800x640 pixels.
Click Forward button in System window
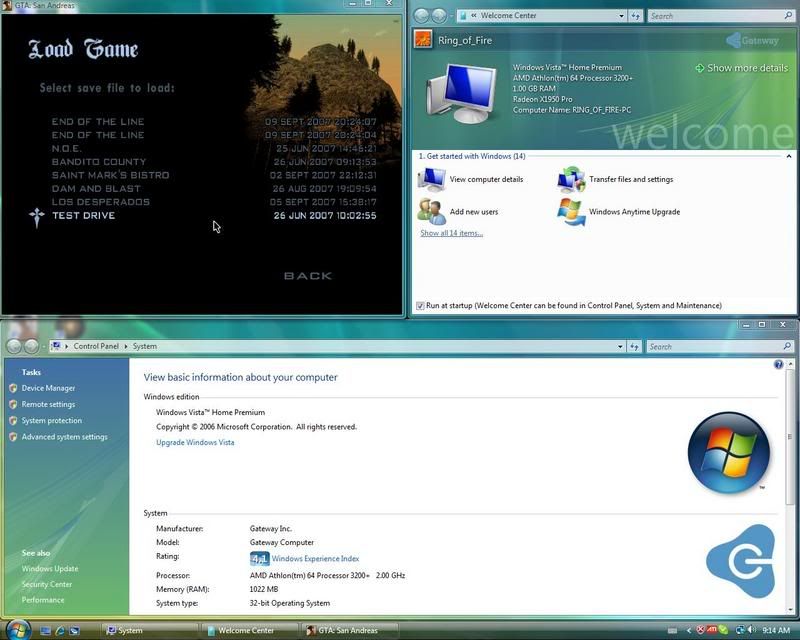(32, 347)
